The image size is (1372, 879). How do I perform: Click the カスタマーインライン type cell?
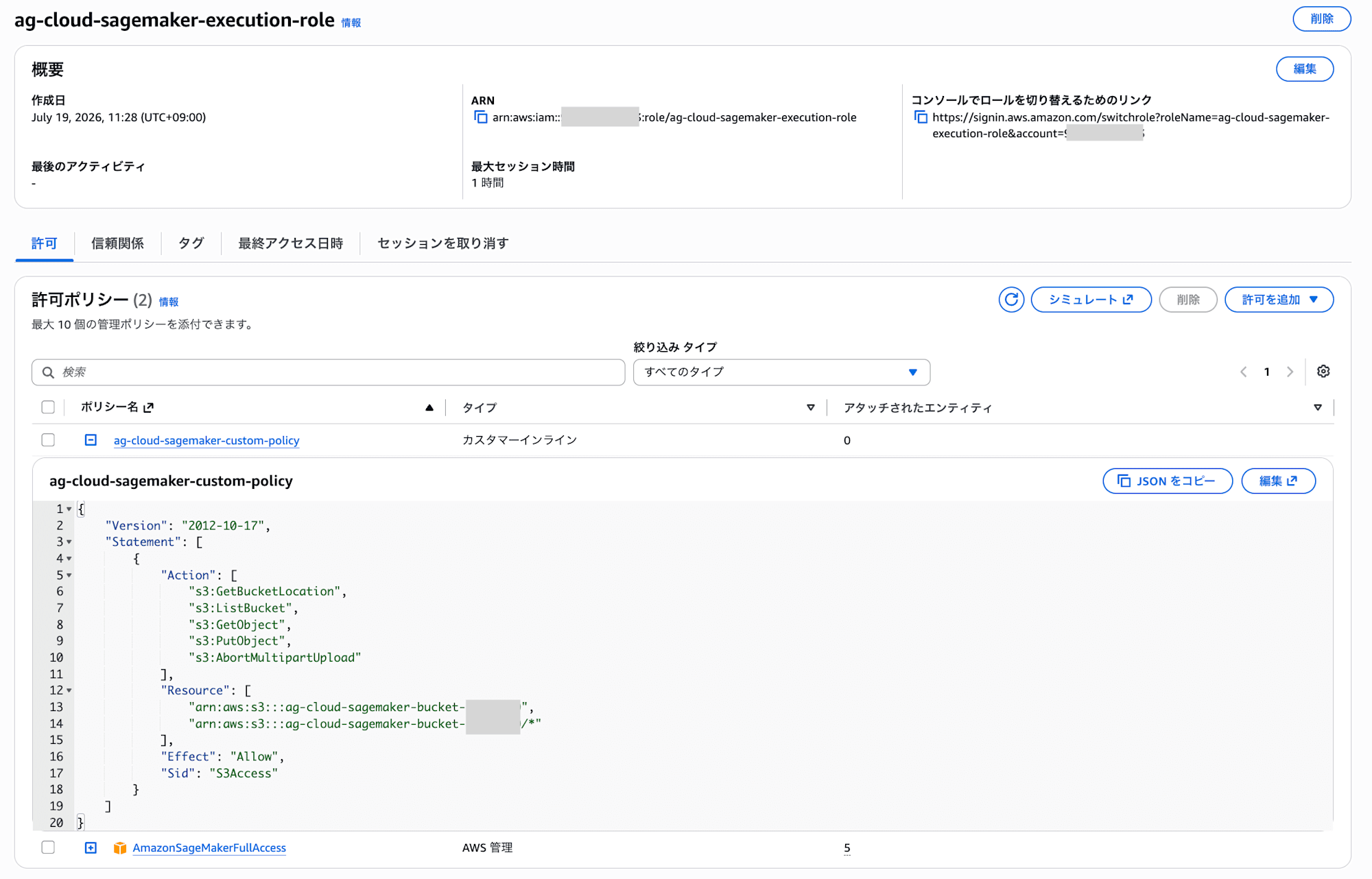click(x=519, y=440)
